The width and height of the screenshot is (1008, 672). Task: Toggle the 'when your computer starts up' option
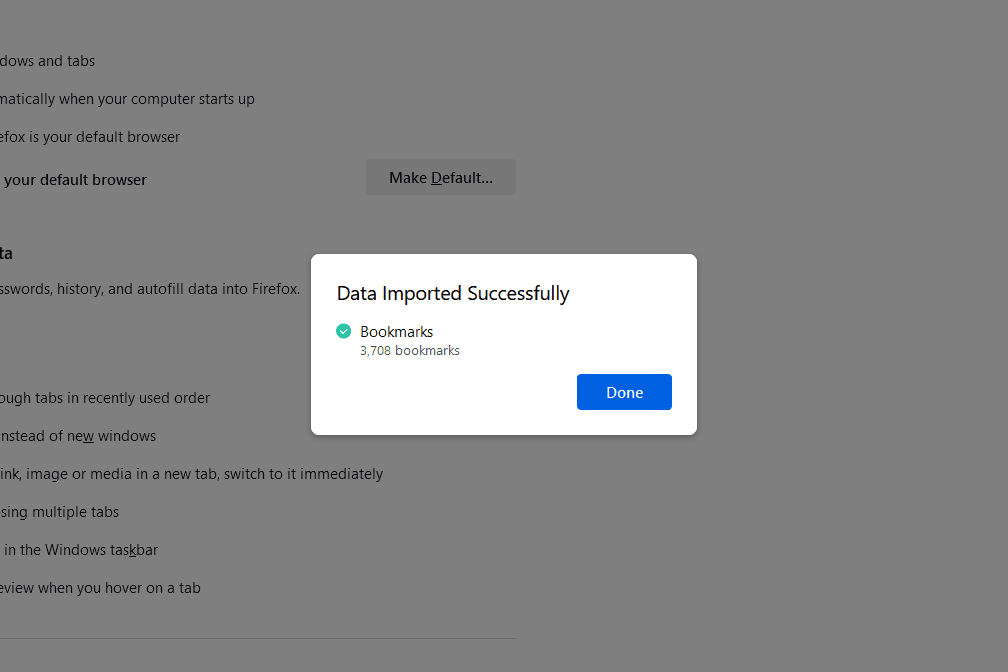click(x=127, y=99)
